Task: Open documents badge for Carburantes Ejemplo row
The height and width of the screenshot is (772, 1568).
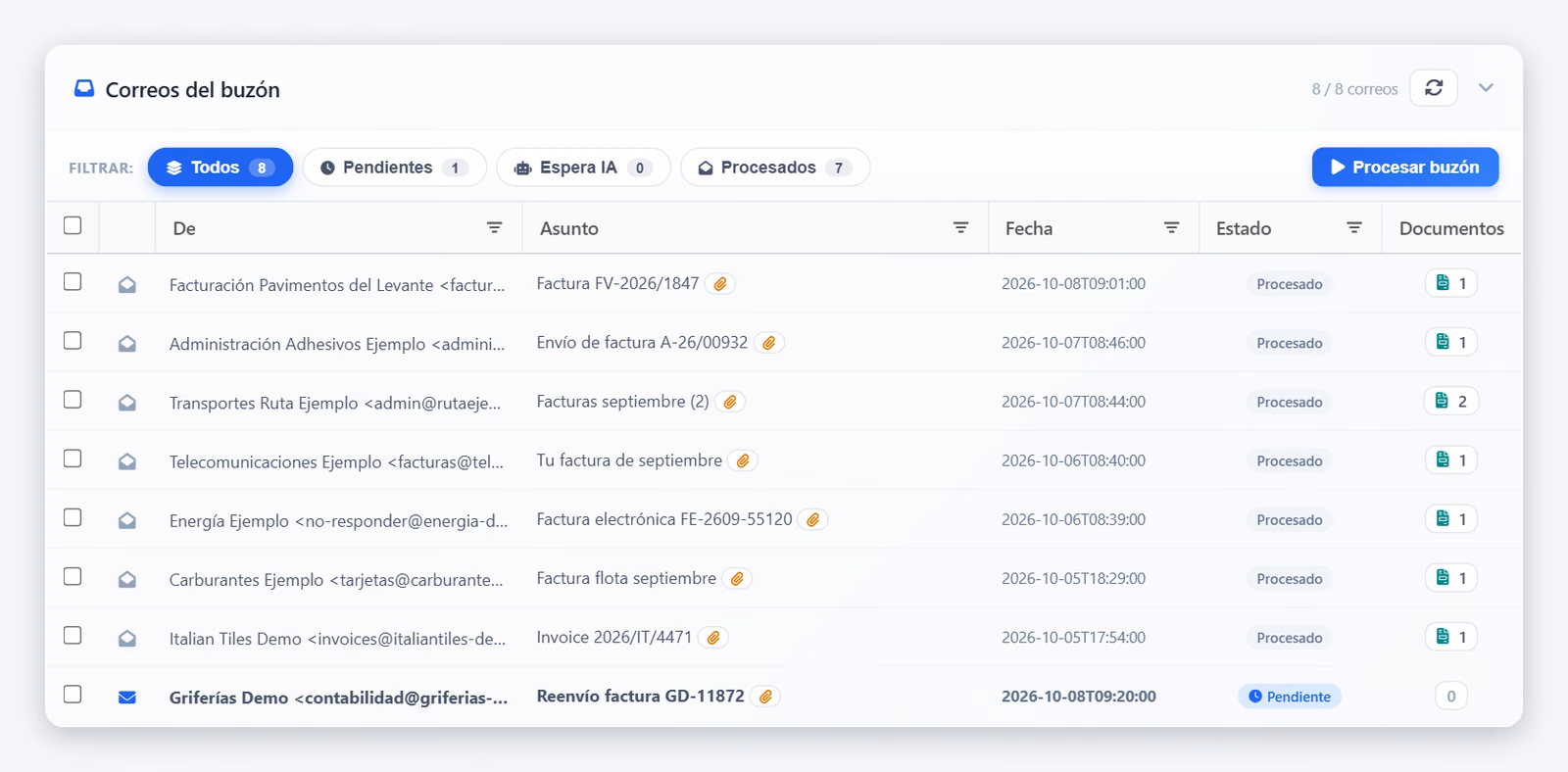Action: [x=1451, y=578]
